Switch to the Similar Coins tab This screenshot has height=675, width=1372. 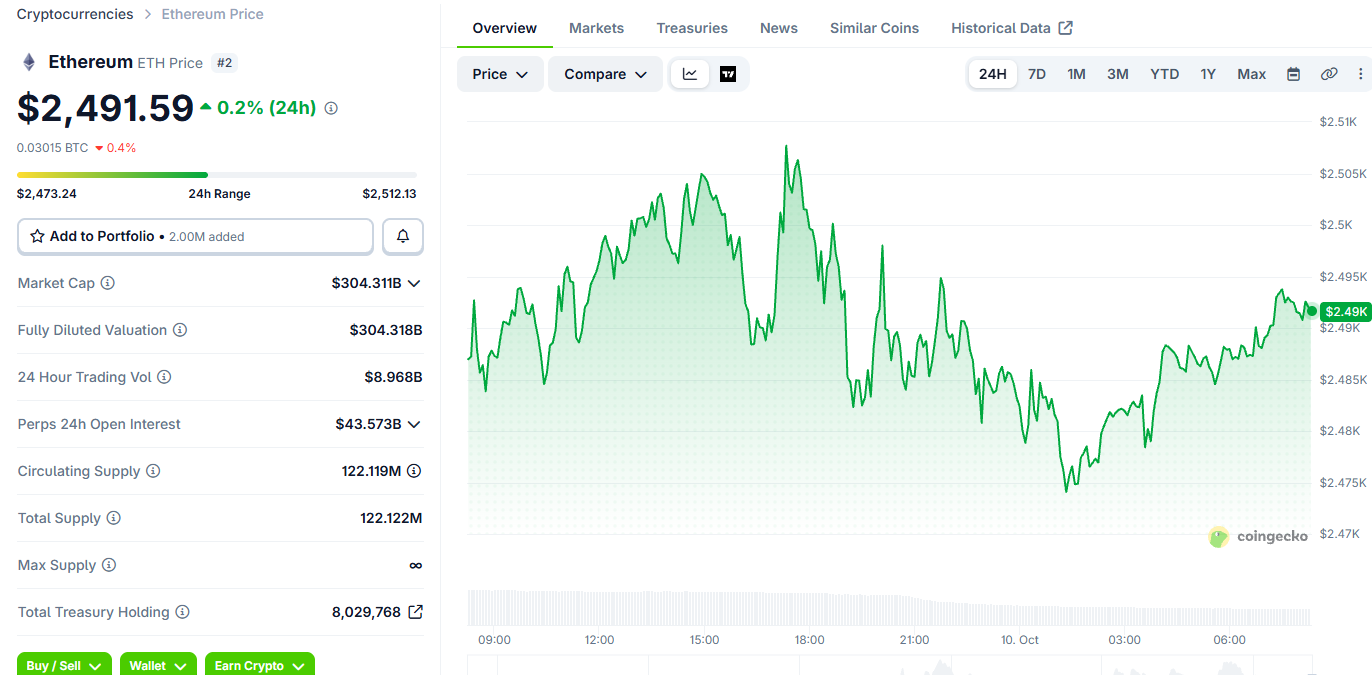[x=874, y=28]
